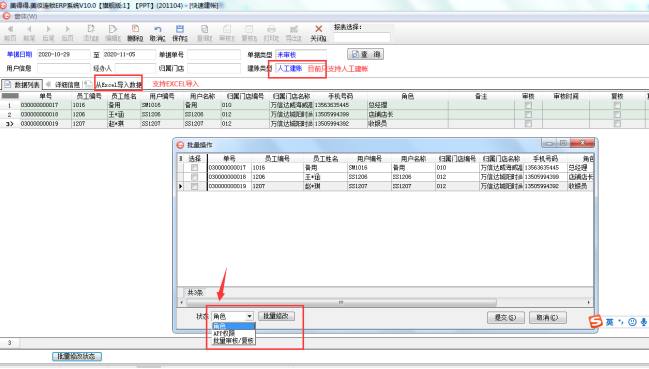Toggle 审核 checkbox in main table row 2
This screenshot has width=649, height=369.
[528, 115]
